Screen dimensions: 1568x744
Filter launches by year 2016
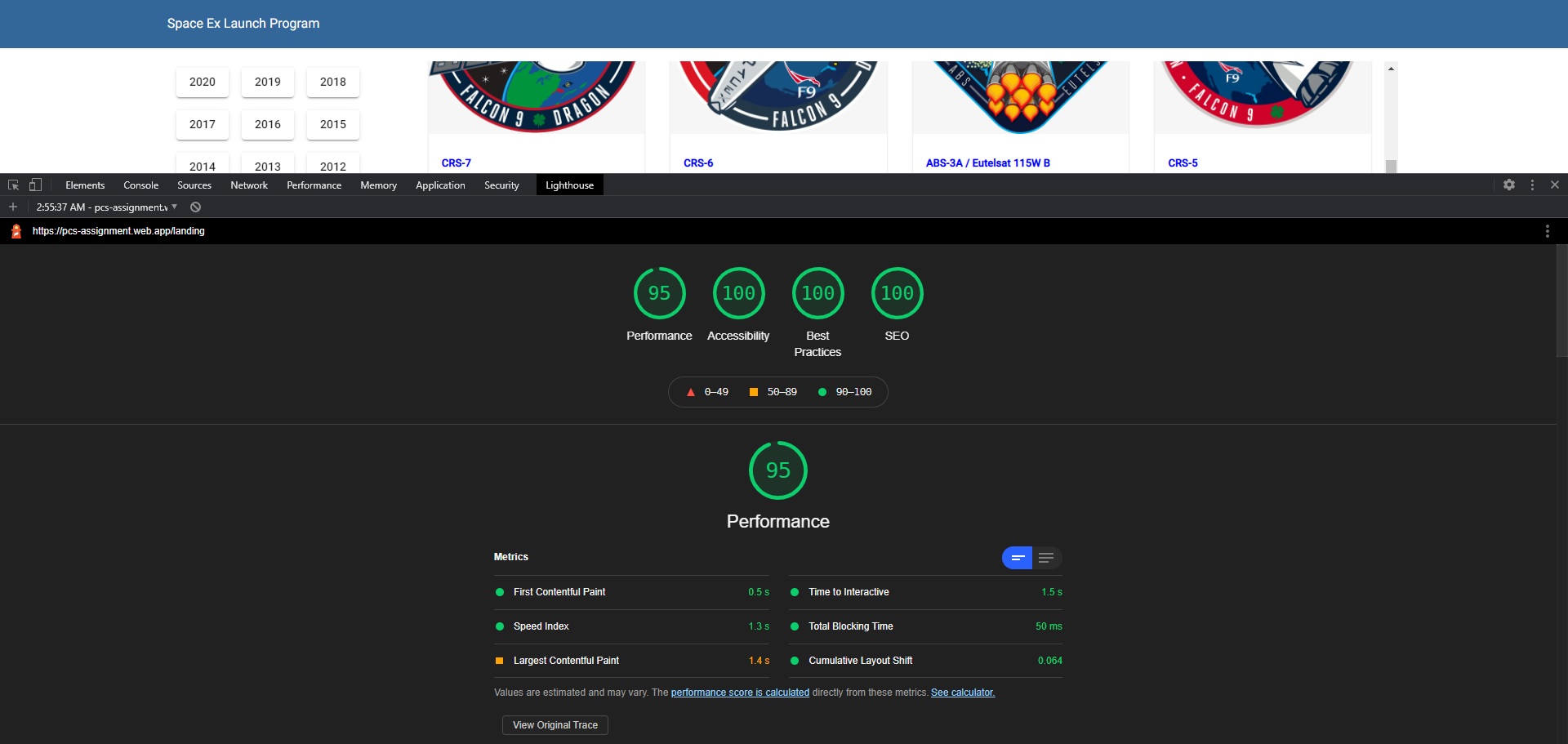point(268,124)
